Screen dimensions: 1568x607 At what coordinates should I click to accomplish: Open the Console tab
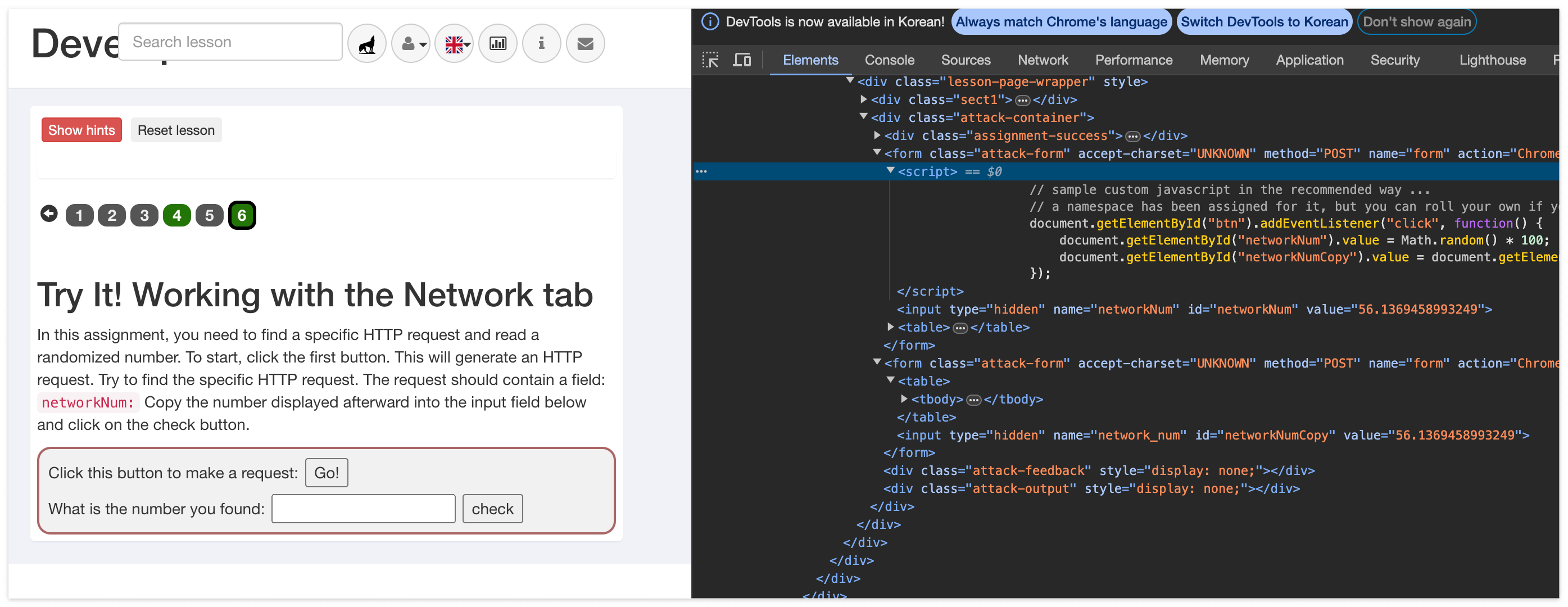[x=889, y=60]
